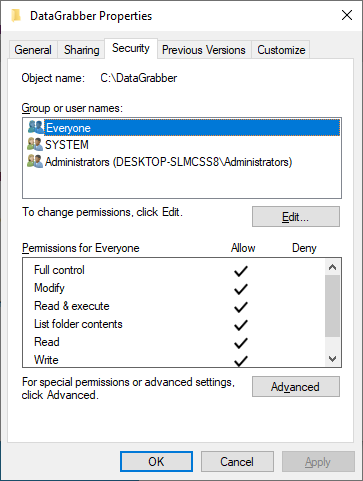Click the Everyone group icon
This screenshot has width=363, height=481.
[35, 127]
